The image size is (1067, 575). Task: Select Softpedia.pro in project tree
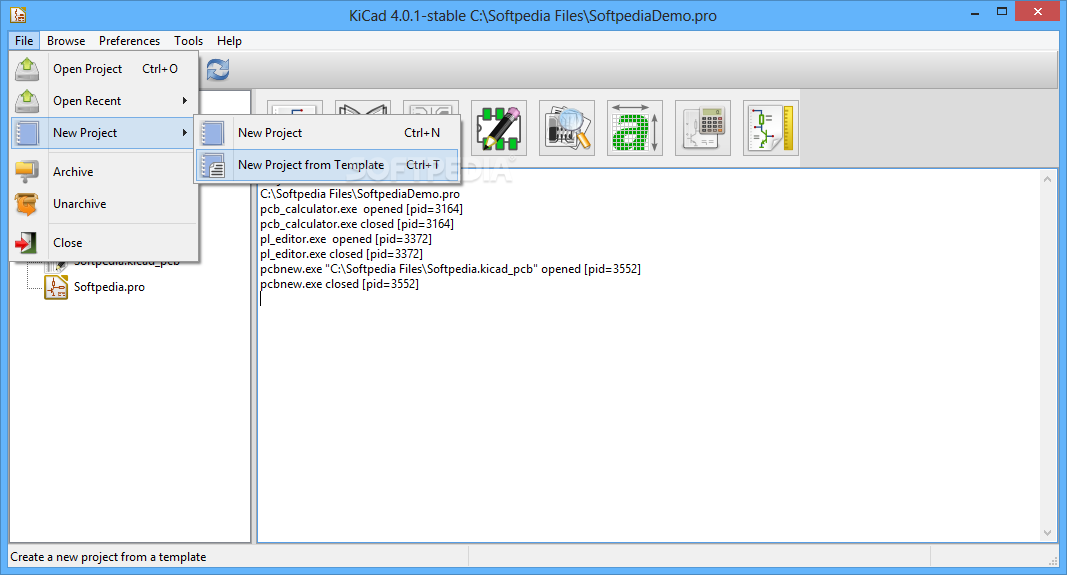point(109,287)
